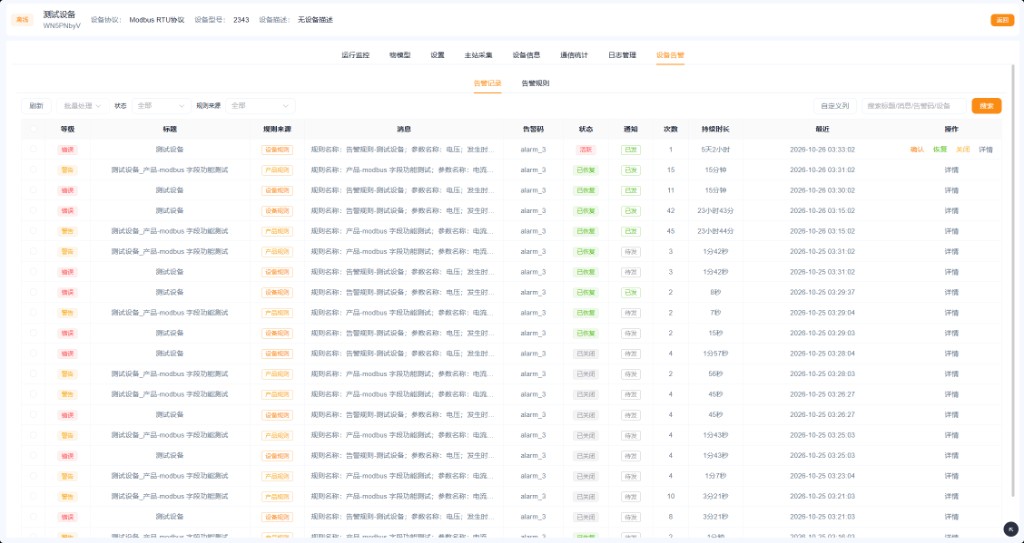Click the round floating button at bottom-right corner
1024x543 pixels.
(1010, 529)
